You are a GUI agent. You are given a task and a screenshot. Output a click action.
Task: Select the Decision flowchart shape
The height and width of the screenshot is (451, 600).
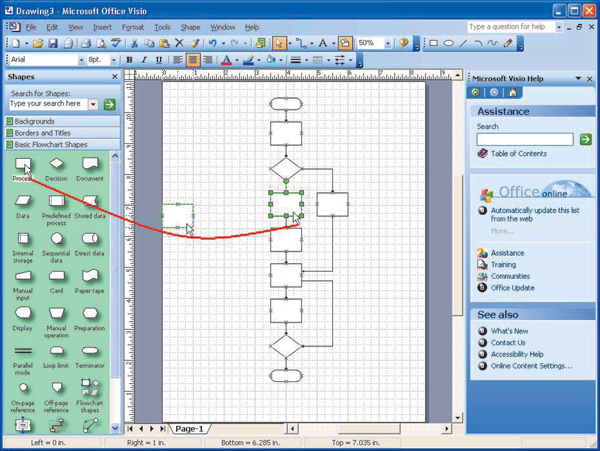point(56,164)
